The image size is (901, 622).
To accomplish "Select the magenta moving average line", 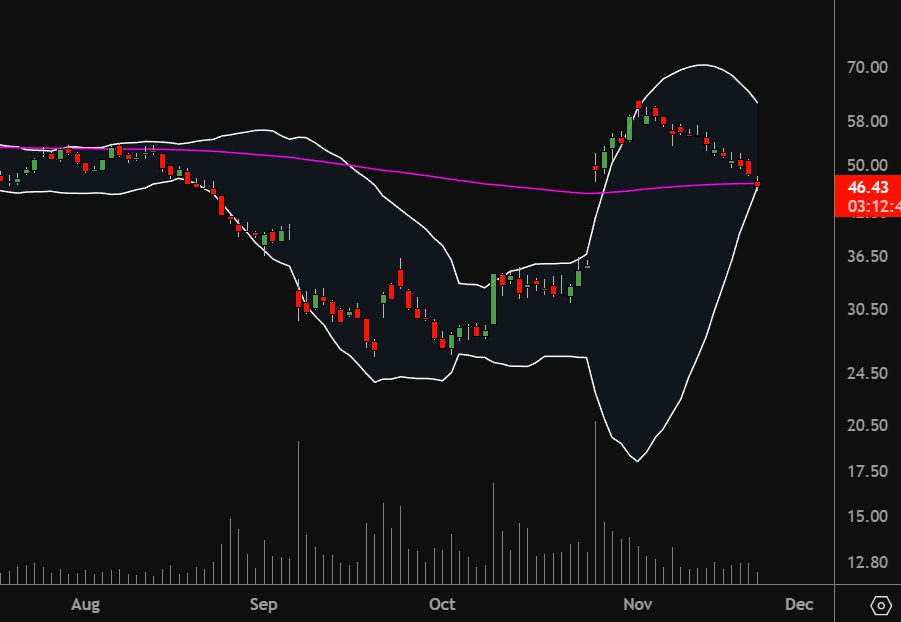I will pos(400,171).
